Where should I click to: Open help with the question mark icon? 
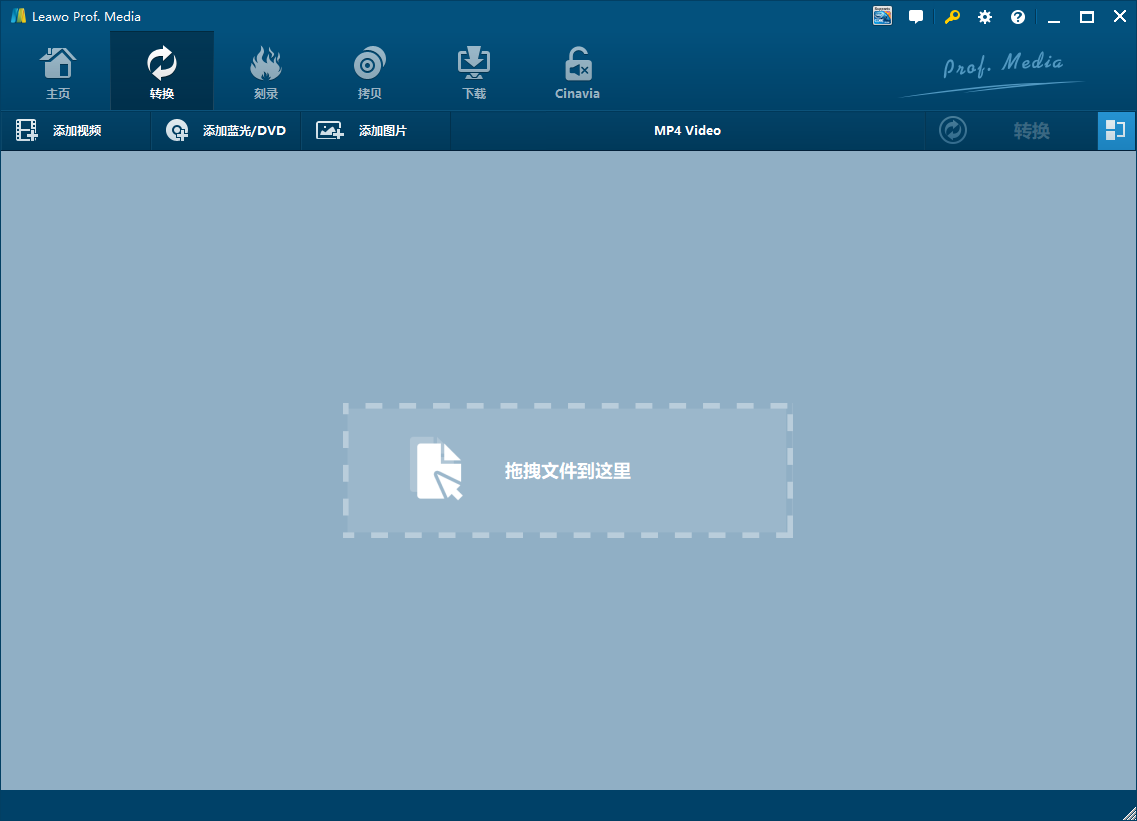coord(1018,17)
